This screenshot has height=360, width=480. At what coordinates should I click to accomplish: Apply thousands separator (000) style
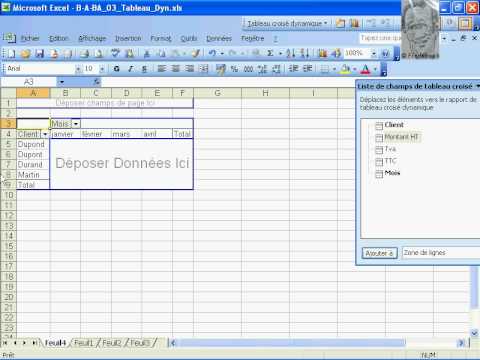(248, 69)
